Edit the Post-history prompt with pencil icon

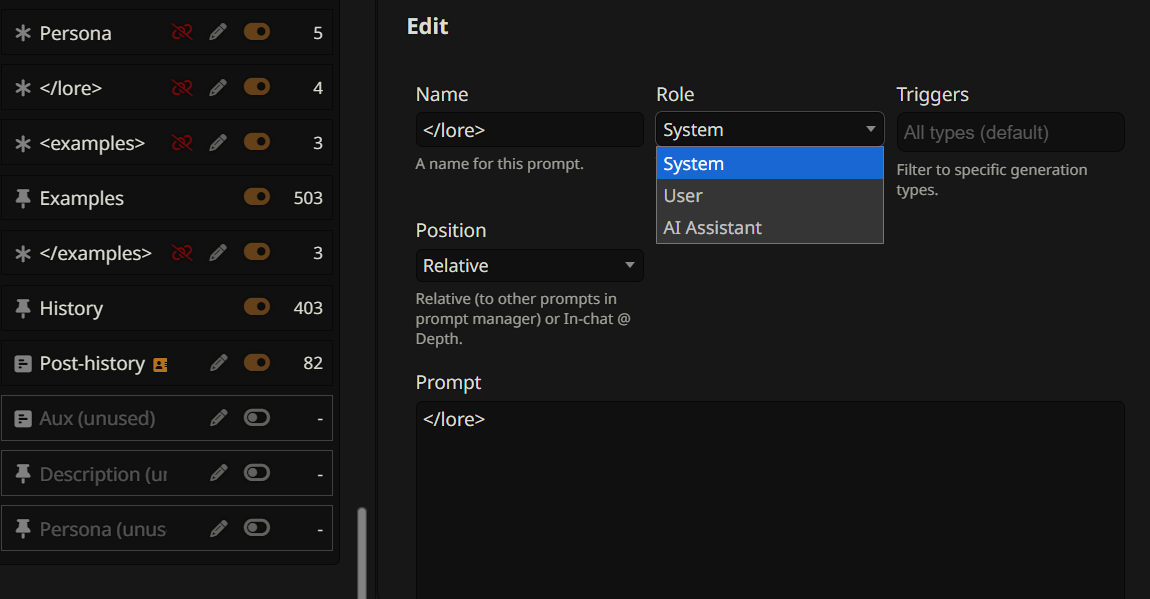[218, 362]
